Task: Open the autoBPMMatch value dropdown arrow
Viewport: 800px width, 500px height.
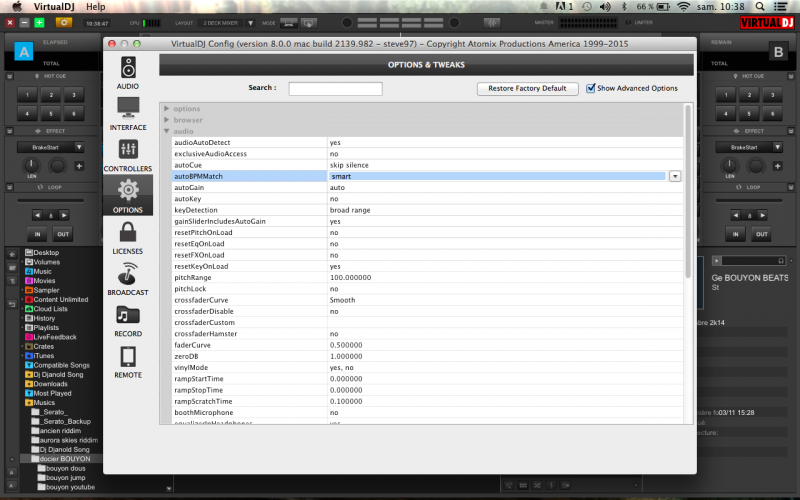Action: point(674,176)
